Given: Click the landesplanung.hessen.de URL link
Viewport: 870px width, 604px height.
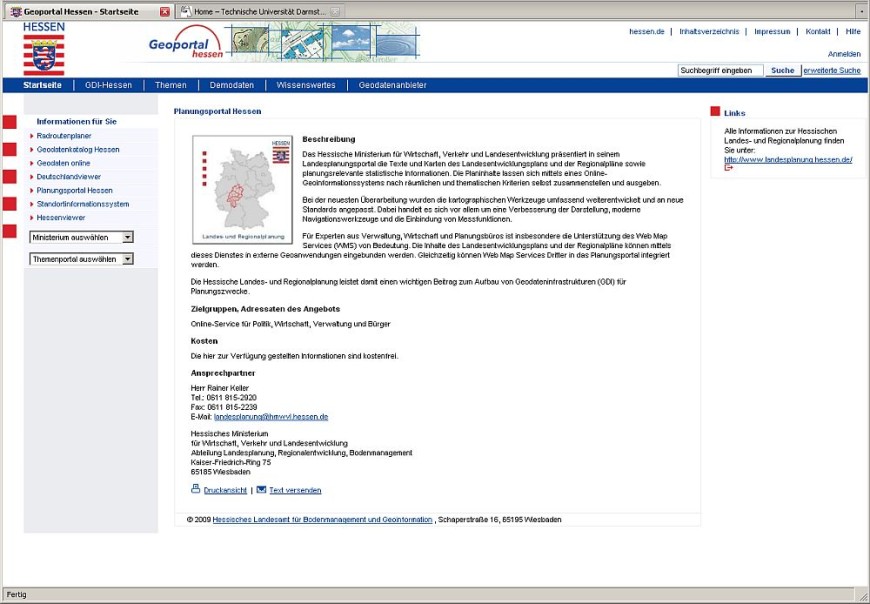Looking at the screenshot, I should (x=788, y=160).
